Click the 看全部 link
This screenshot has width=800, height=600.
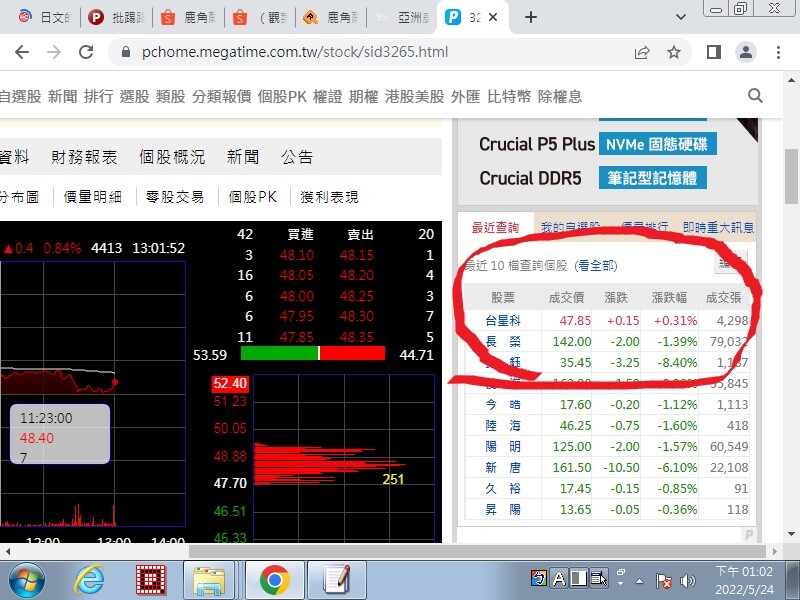(x=596, y=266)
